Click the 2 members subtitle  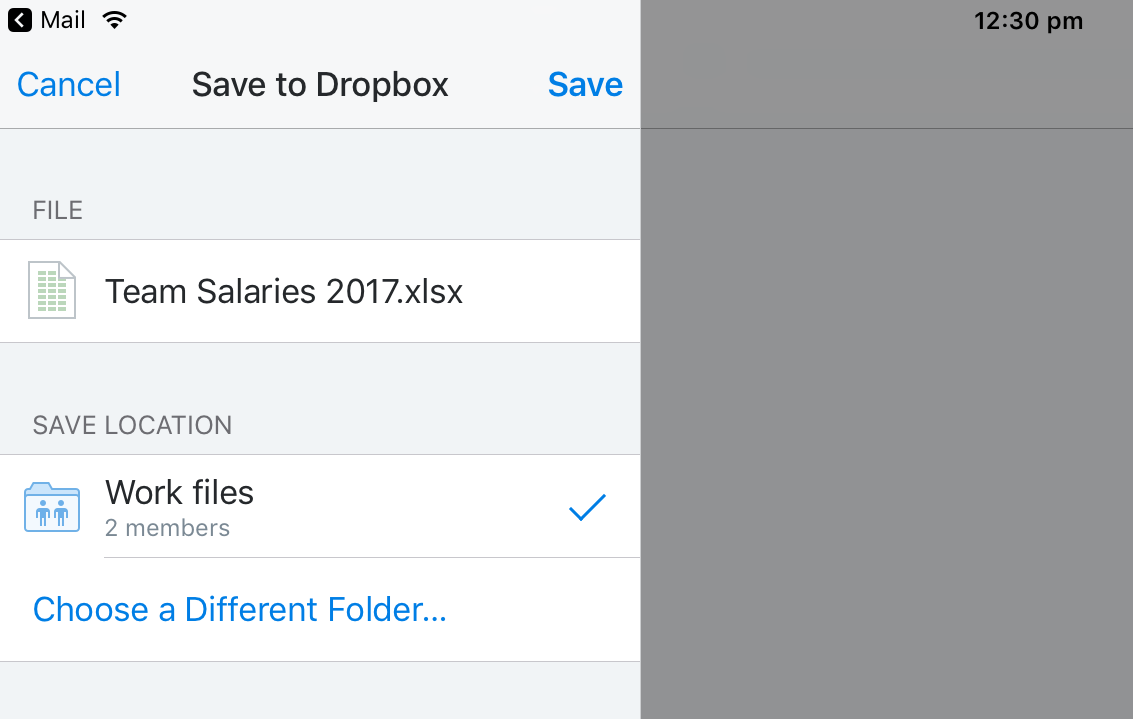[x=167, y=528]
